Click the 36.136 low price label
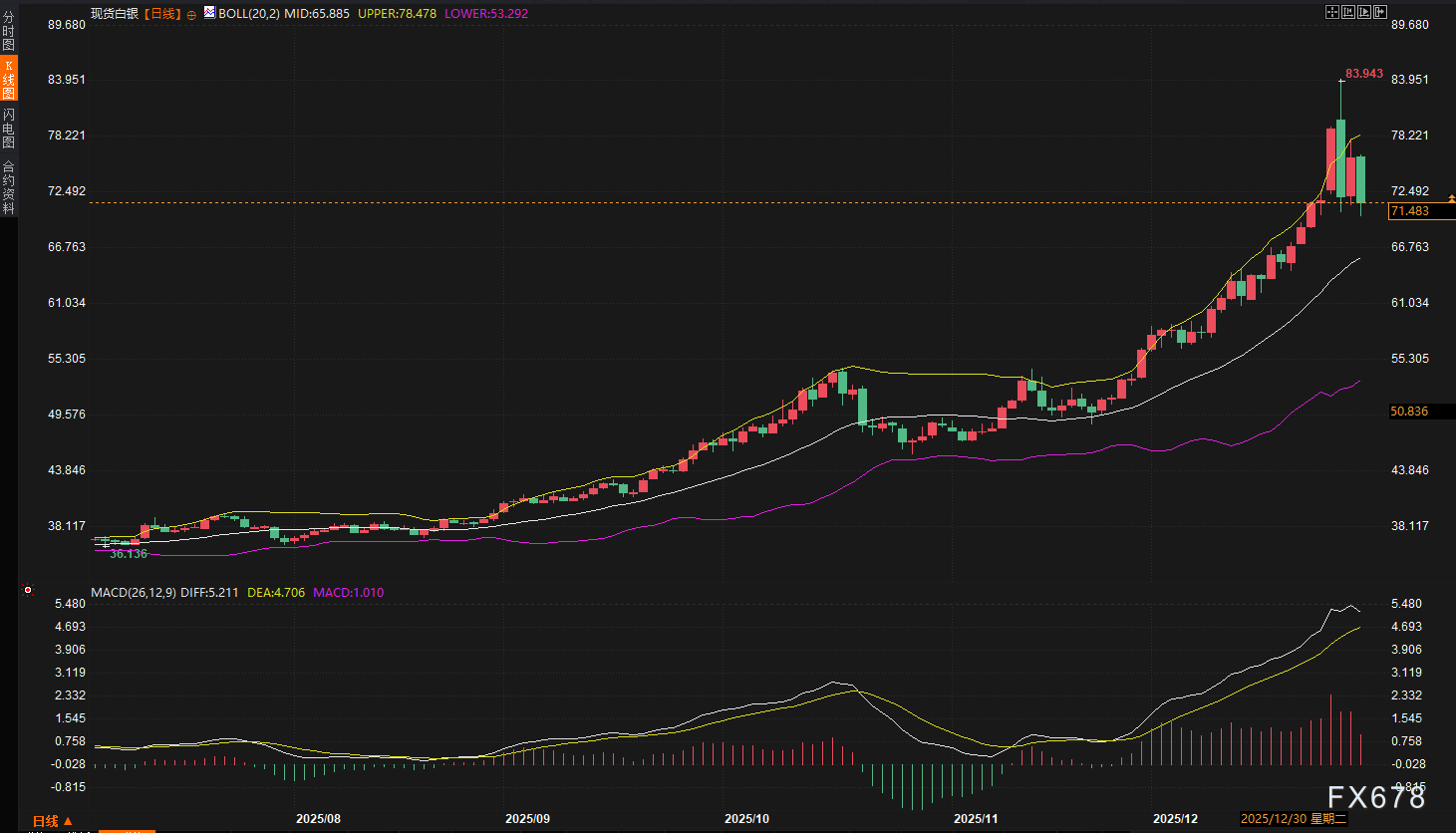This screenshot has width=1456, height=833. pos(129,554)
